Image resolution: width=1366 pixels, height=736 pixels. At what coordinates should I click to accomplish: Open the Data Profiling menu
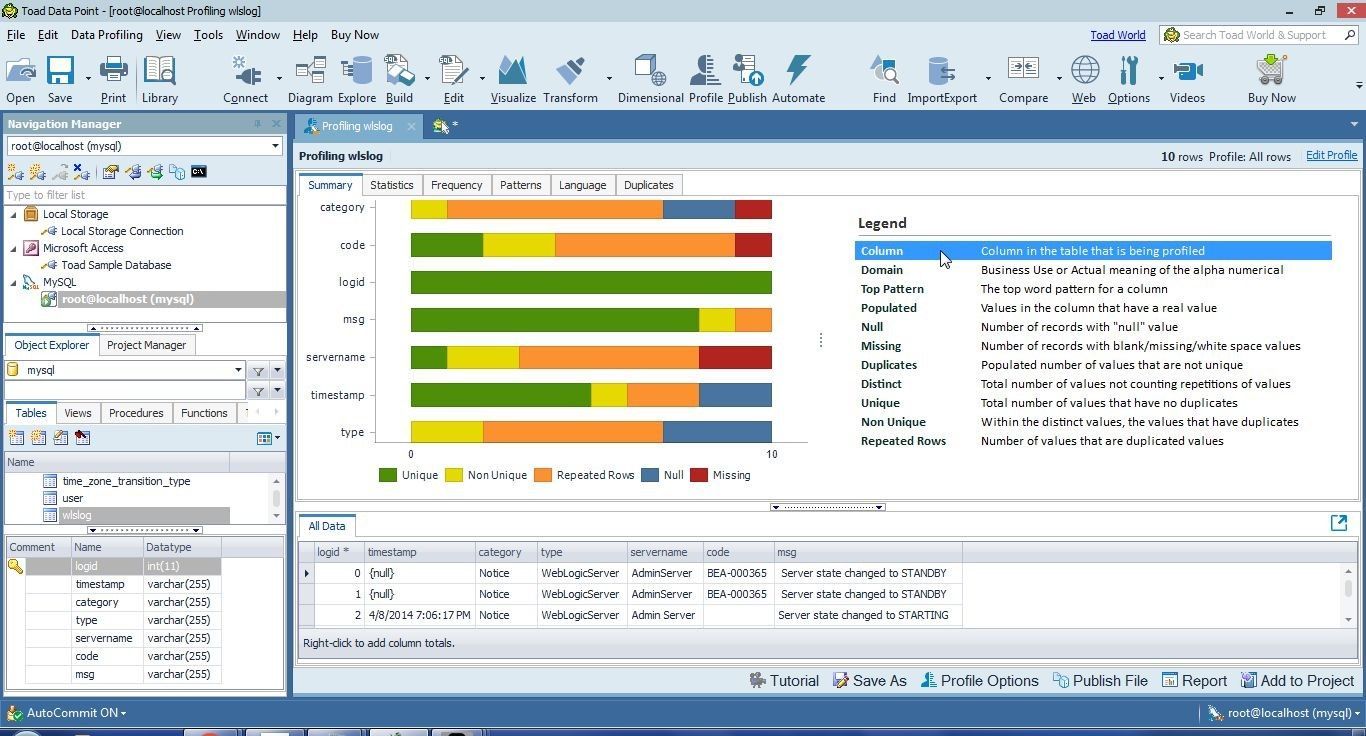coord(106,35)
